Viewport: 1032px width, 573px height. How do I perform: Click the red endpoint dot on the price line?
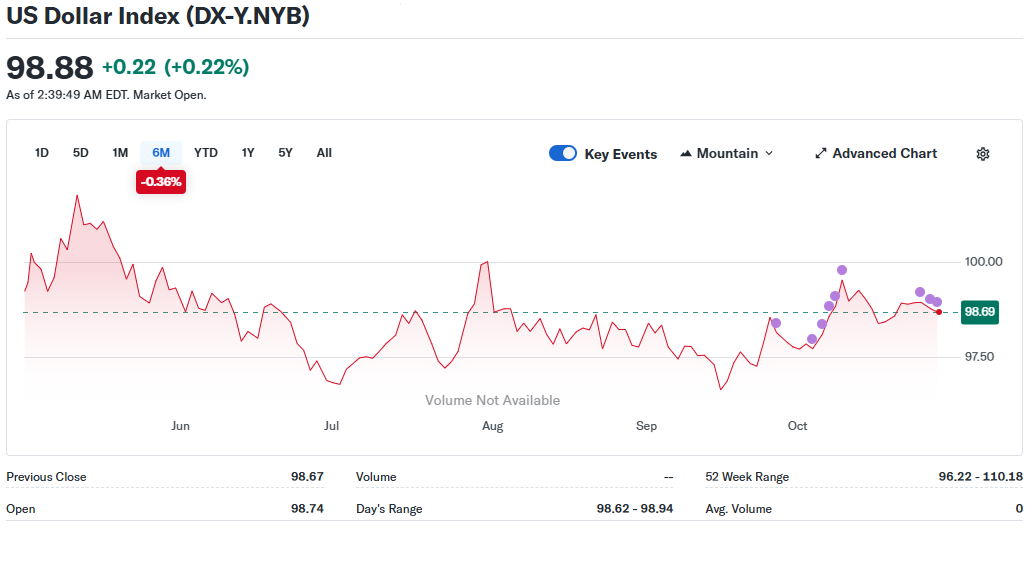pyautogui.click(x=938, y=312)
